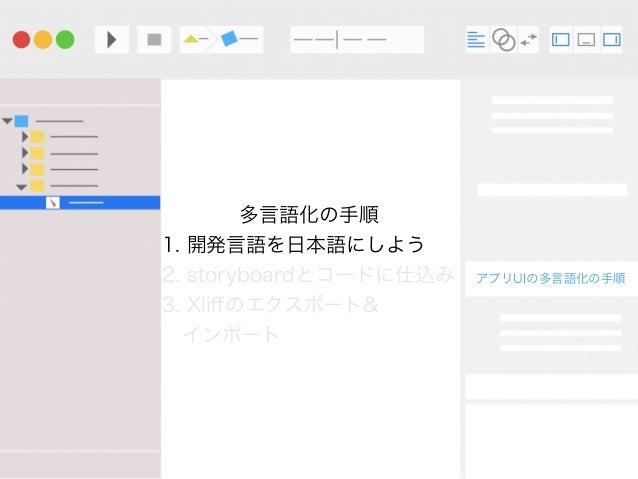This screenshot has width=638, height=479.
Task: Expand the third yellow folder
Action: click(x=25, y=168)
